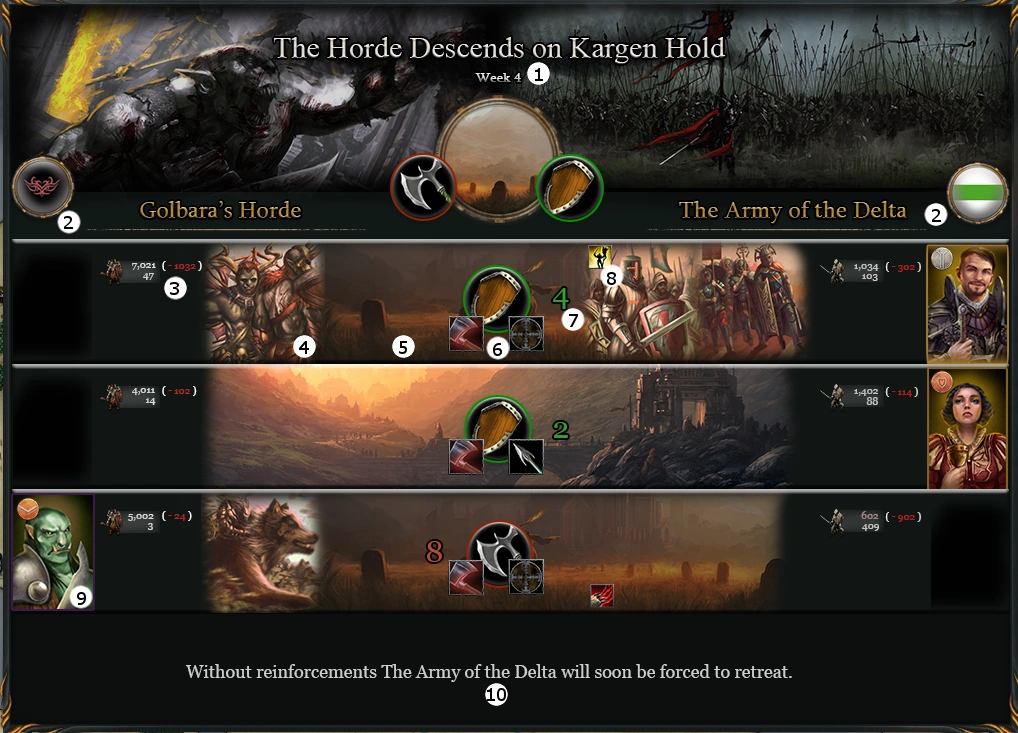Click the 7,021 troop count on left
The width and height of the screenshot is (1018, 733).
(143, 266)
